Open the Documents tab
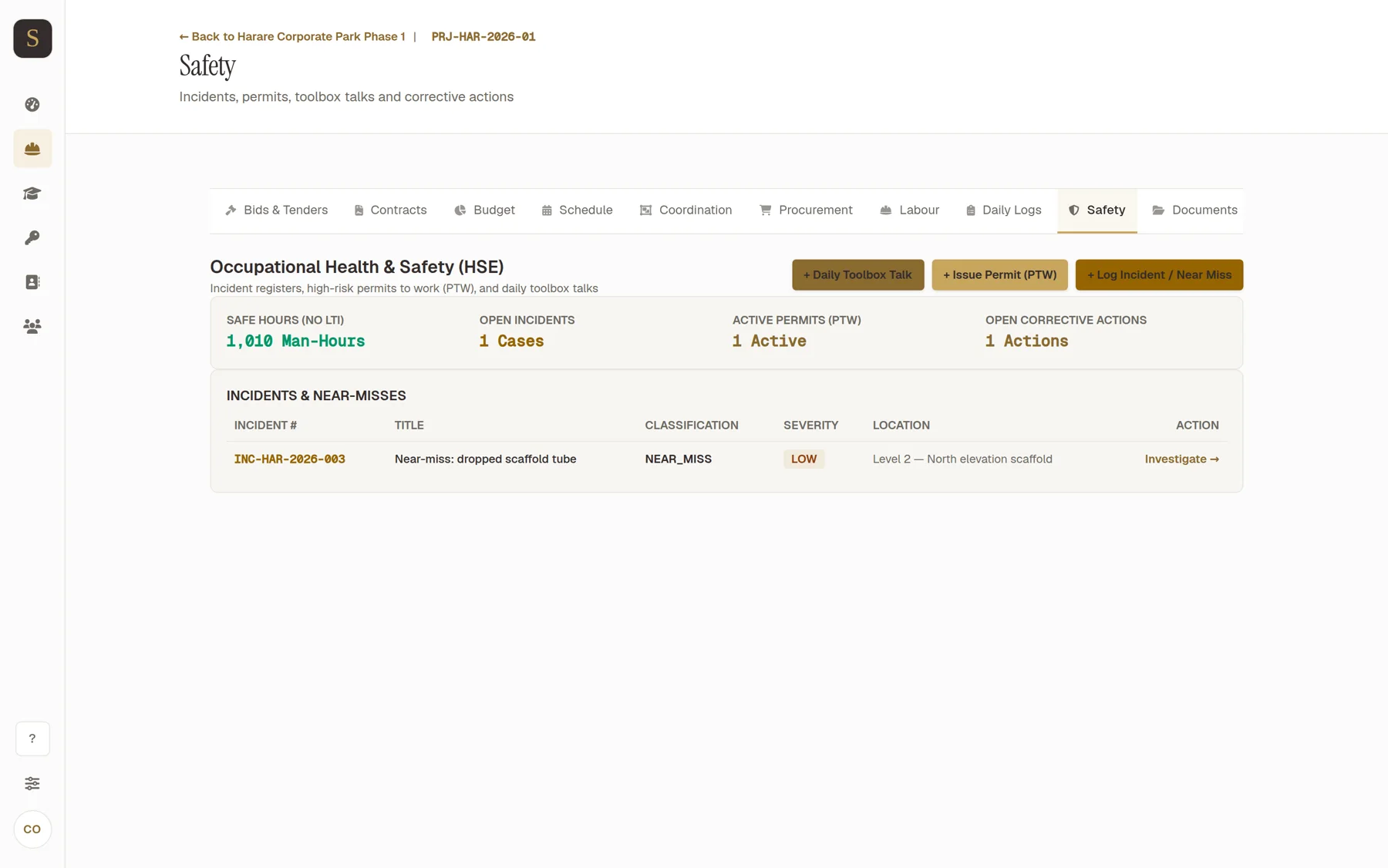This screenshot has width=1388, height=868. (1194, 210)
